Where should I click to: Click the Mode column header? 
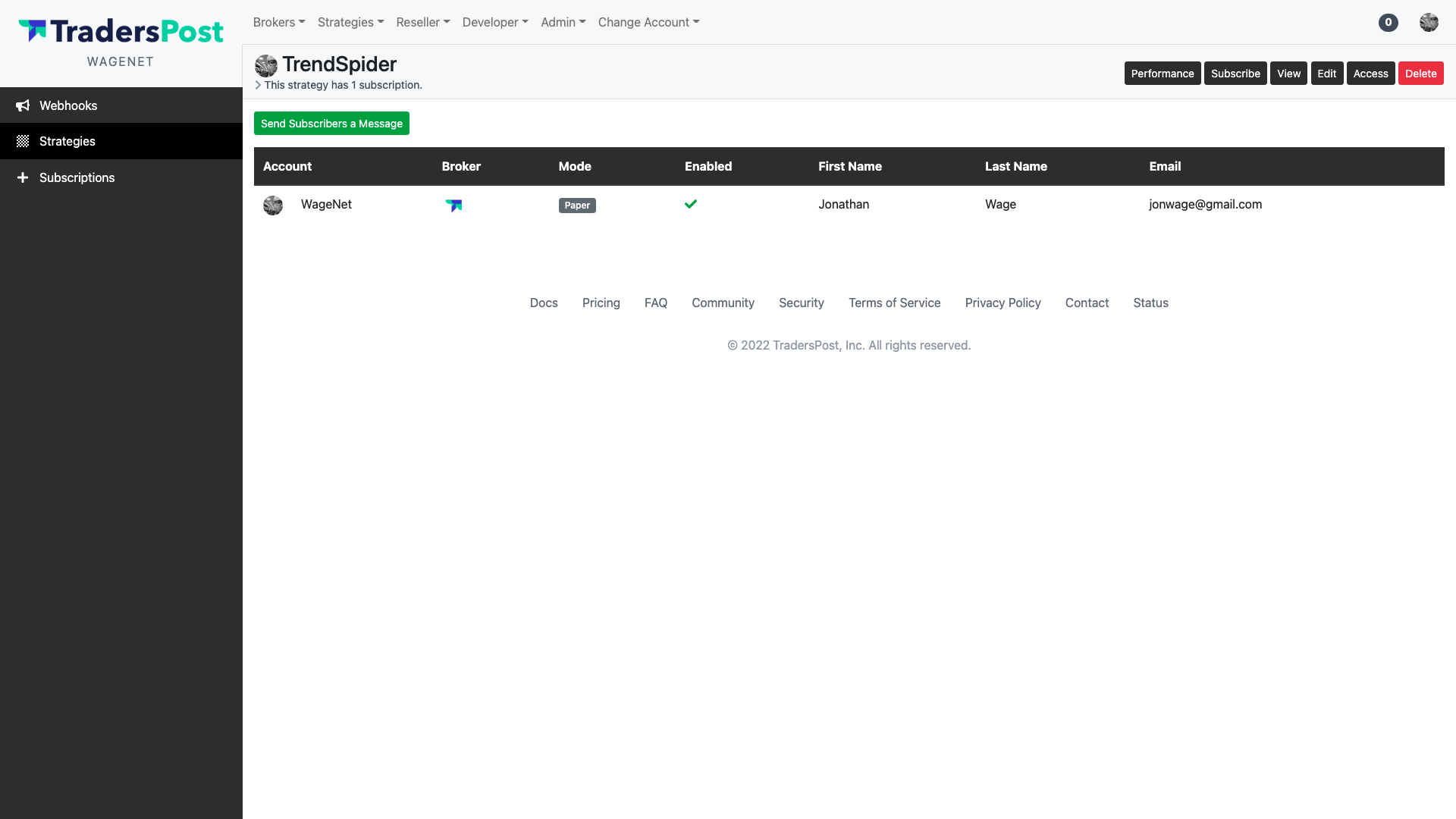tap(575, 166)
